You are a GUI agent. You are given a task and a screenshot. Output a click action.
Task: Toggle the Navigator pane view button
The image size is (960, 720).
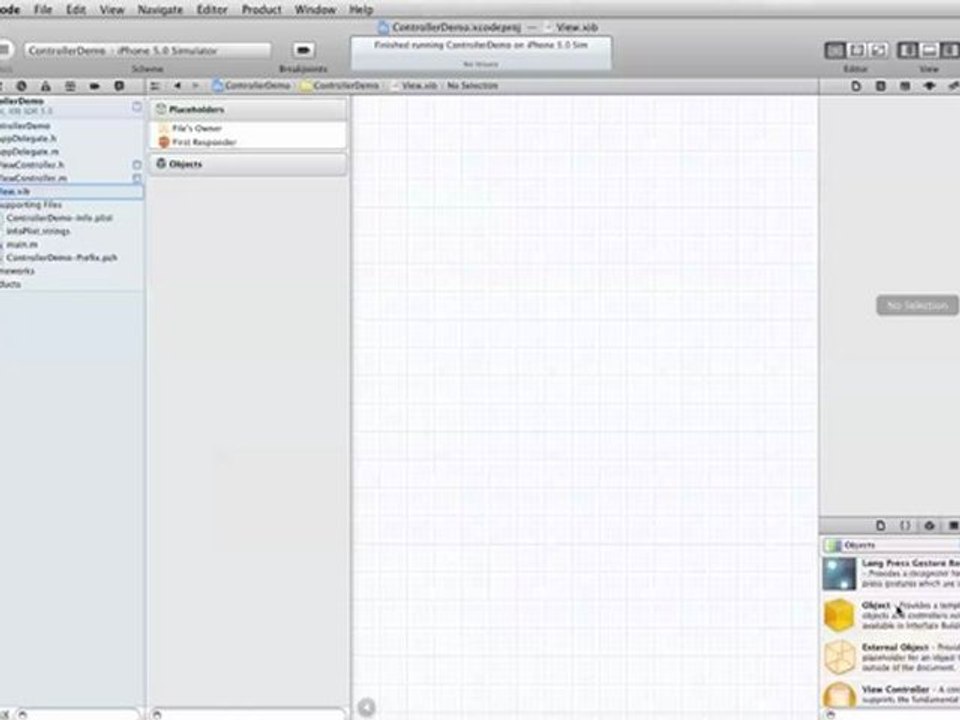(907, 50)
